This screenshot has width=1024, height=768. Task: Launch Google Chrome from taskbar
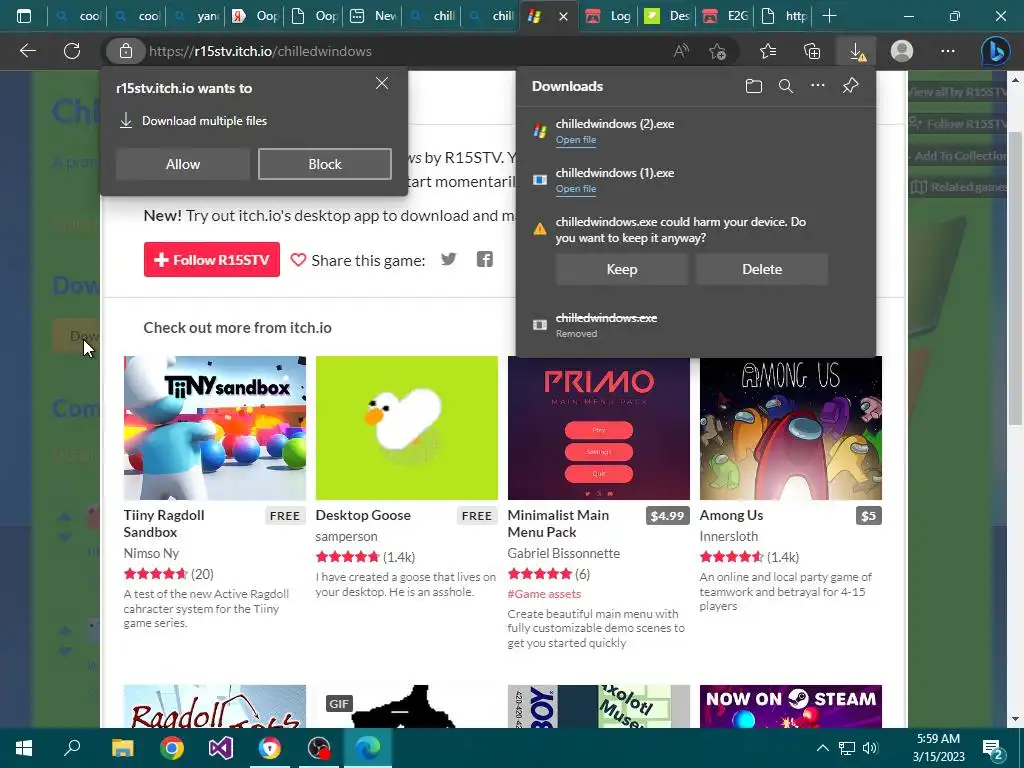click(172, 748)
